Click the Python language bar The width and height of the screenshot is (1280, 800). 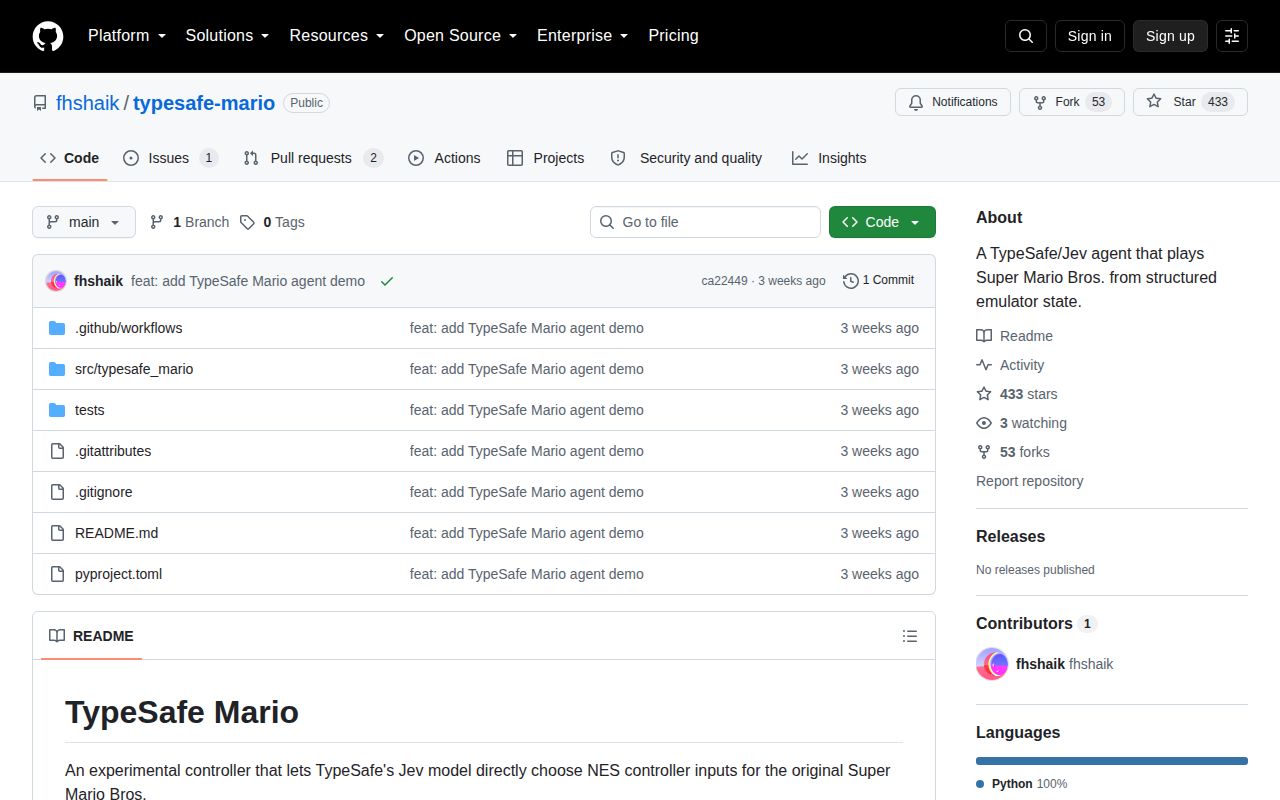(1112, 761)
